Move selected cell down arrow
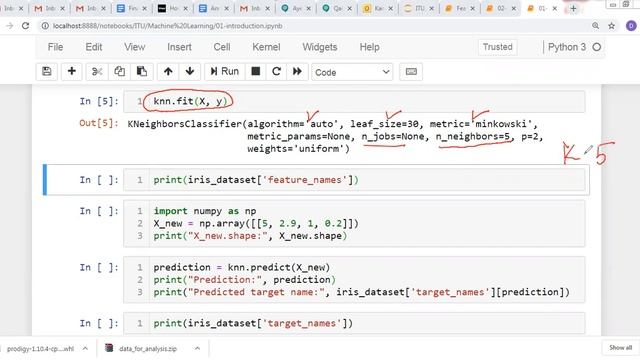 pyautogui.click(x=190, y=71)
